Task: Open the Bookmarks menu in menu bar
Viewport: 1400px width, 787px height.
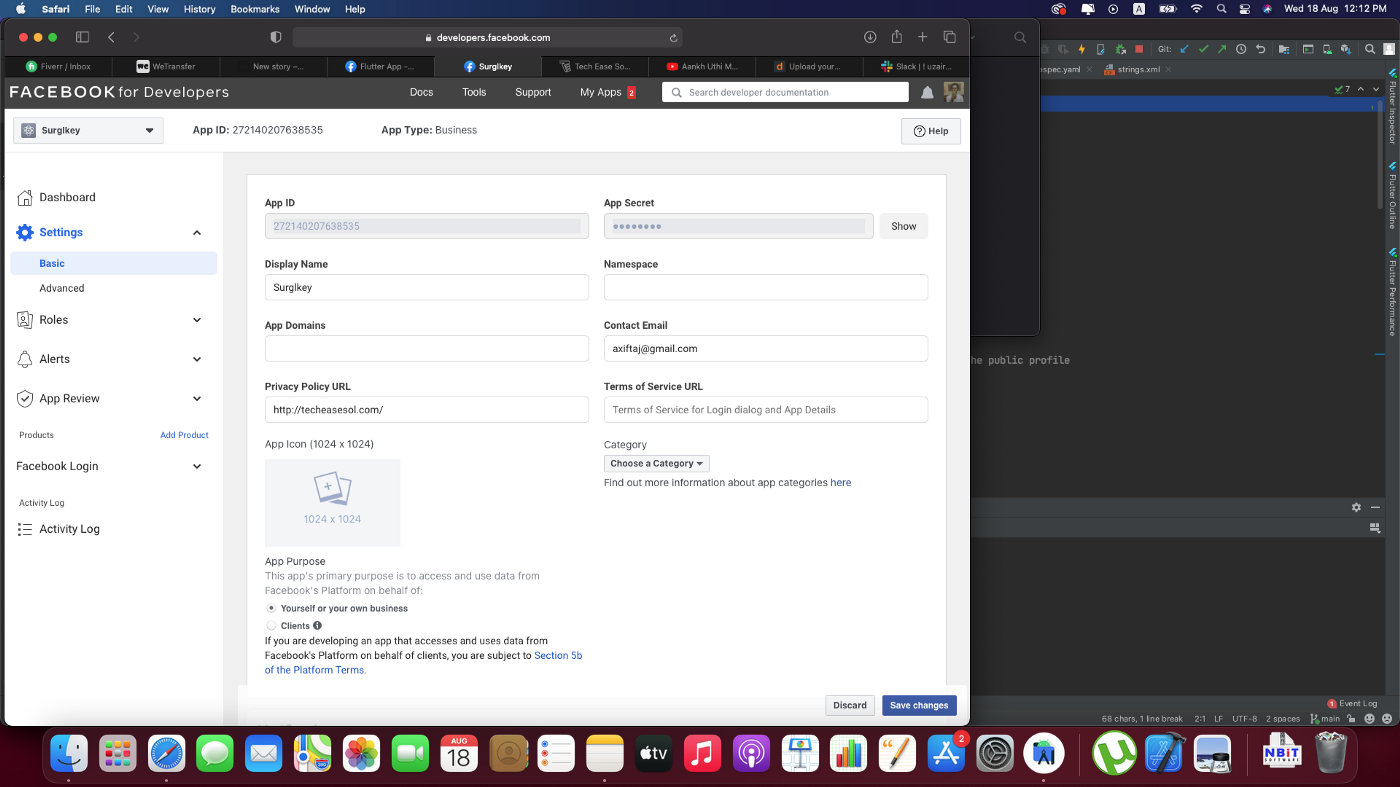Action: click(255, 9)
